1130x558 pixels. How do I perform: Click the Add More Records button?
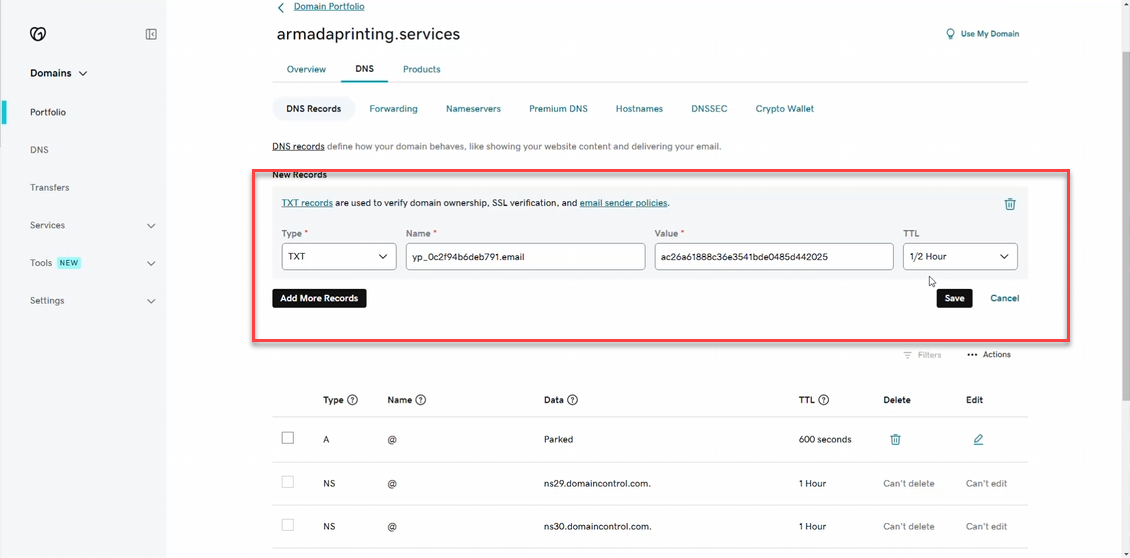(319, 298)
